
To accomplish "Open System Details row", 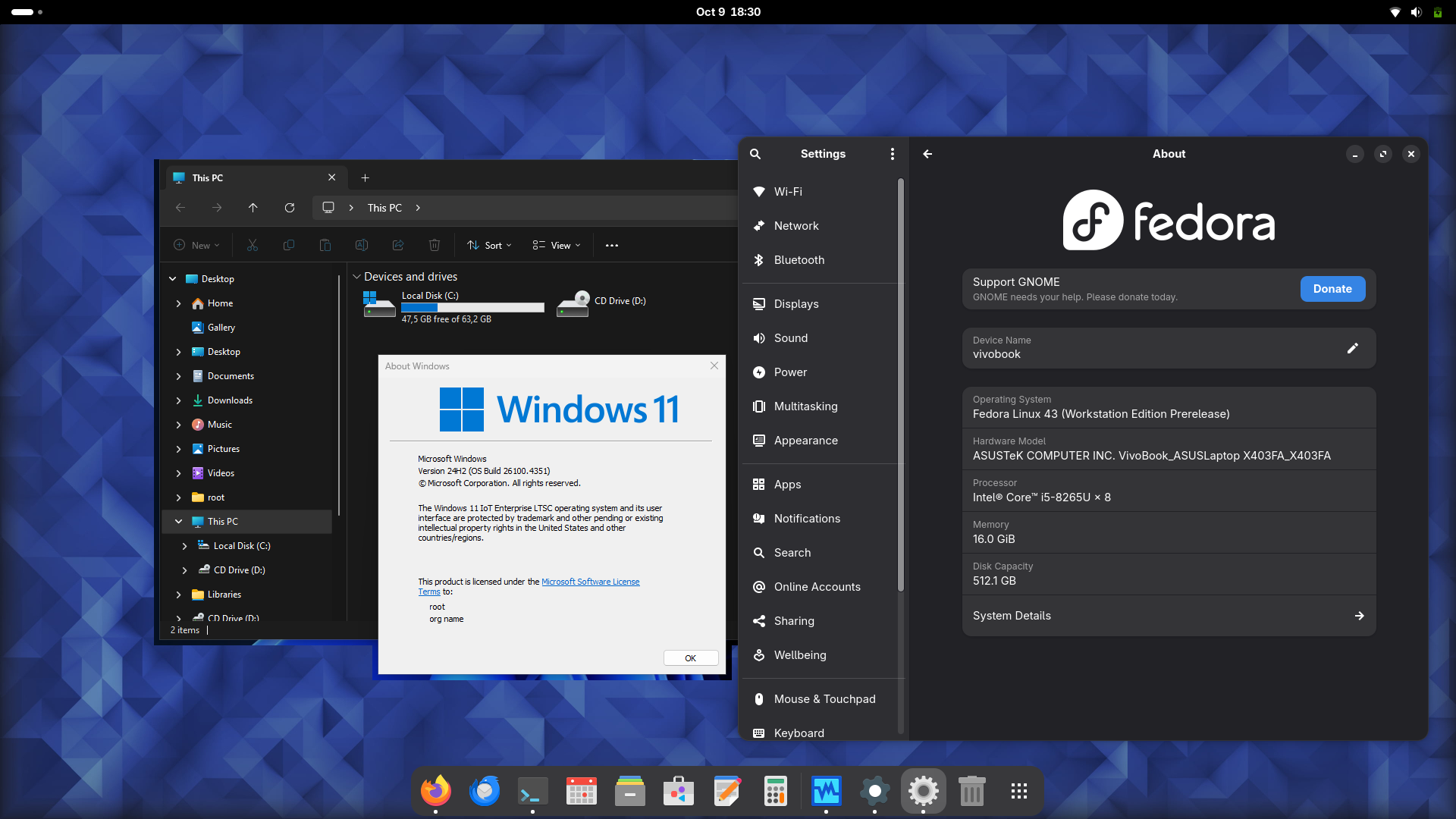I will click(1168, 616).
